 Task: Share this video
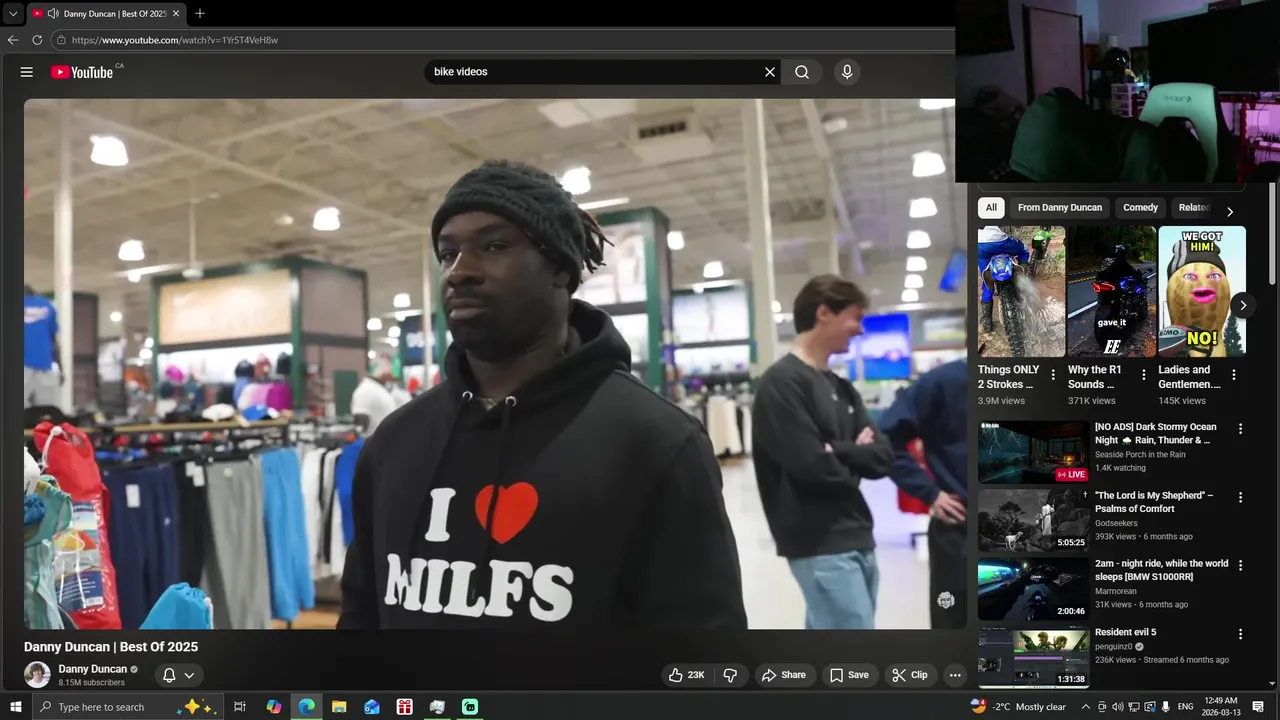783,675
